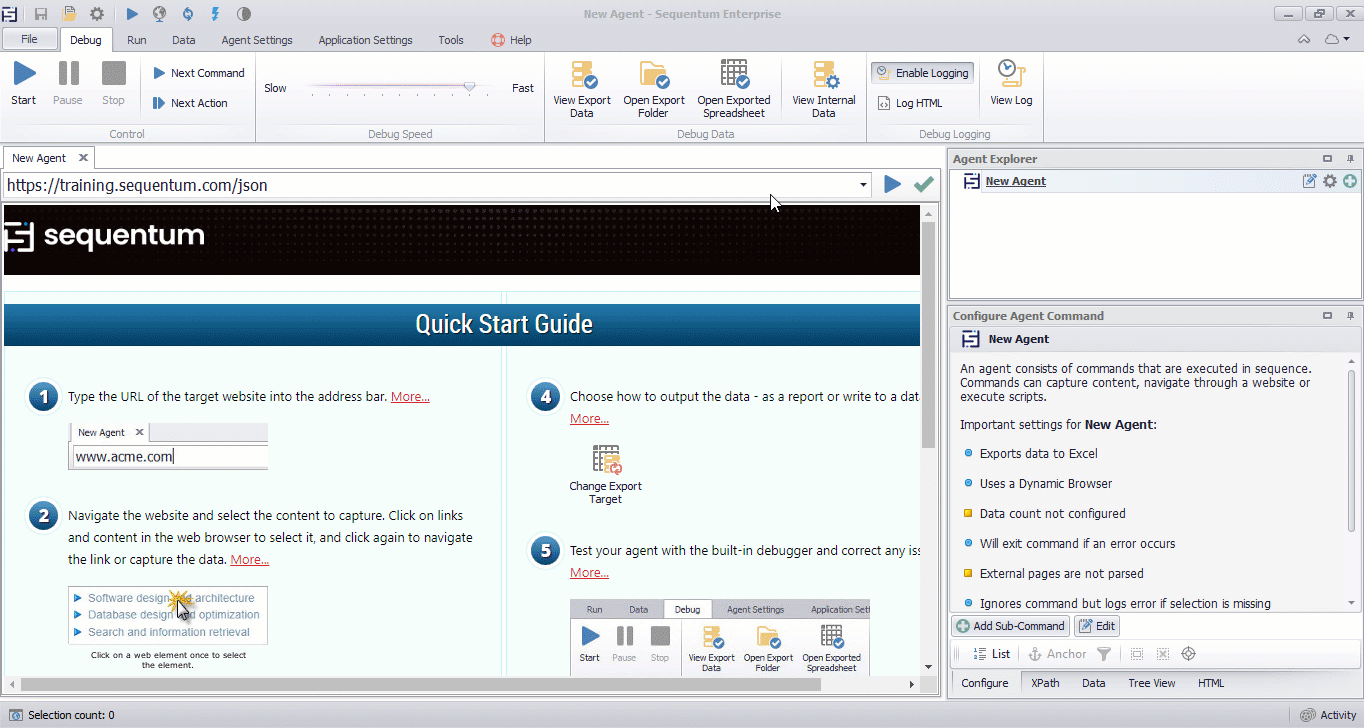Click the Add Sub-Command button
The image size is (1364, 728).
pyautogui.click(x=1010, y=626)
